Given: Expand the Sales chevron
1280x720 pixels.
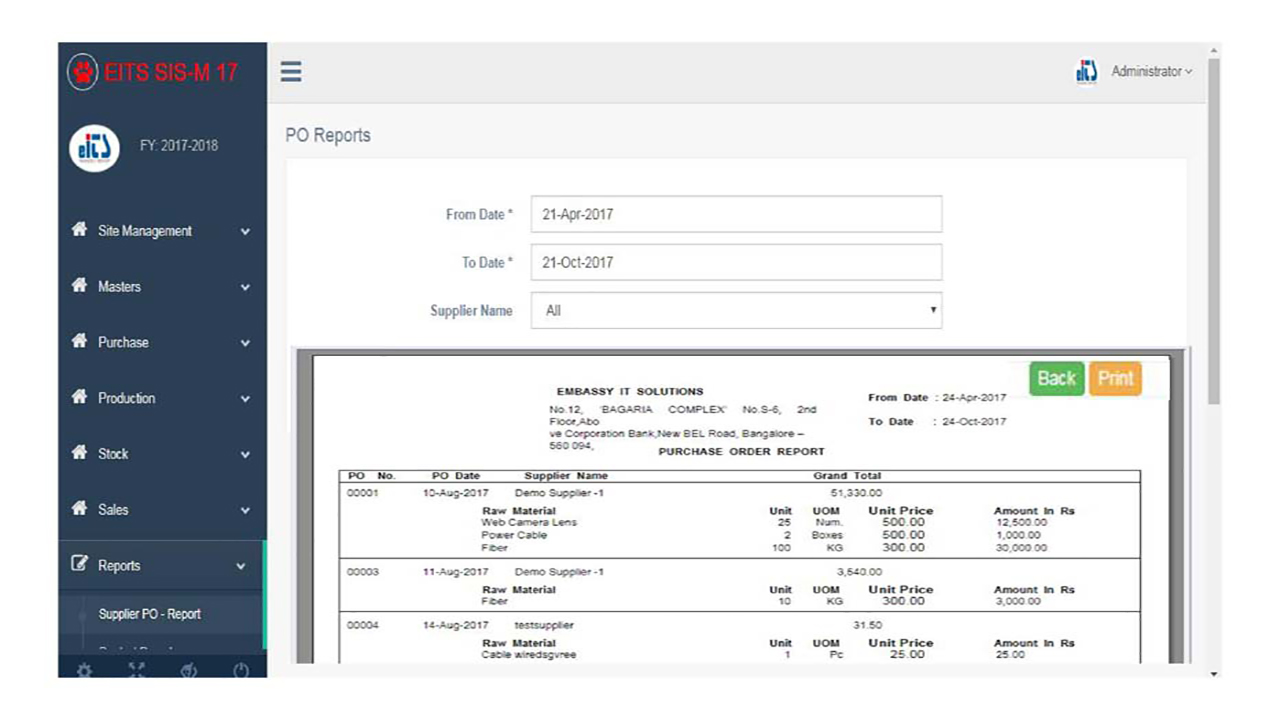Looking at the screenshot, I should pos(245,511).
